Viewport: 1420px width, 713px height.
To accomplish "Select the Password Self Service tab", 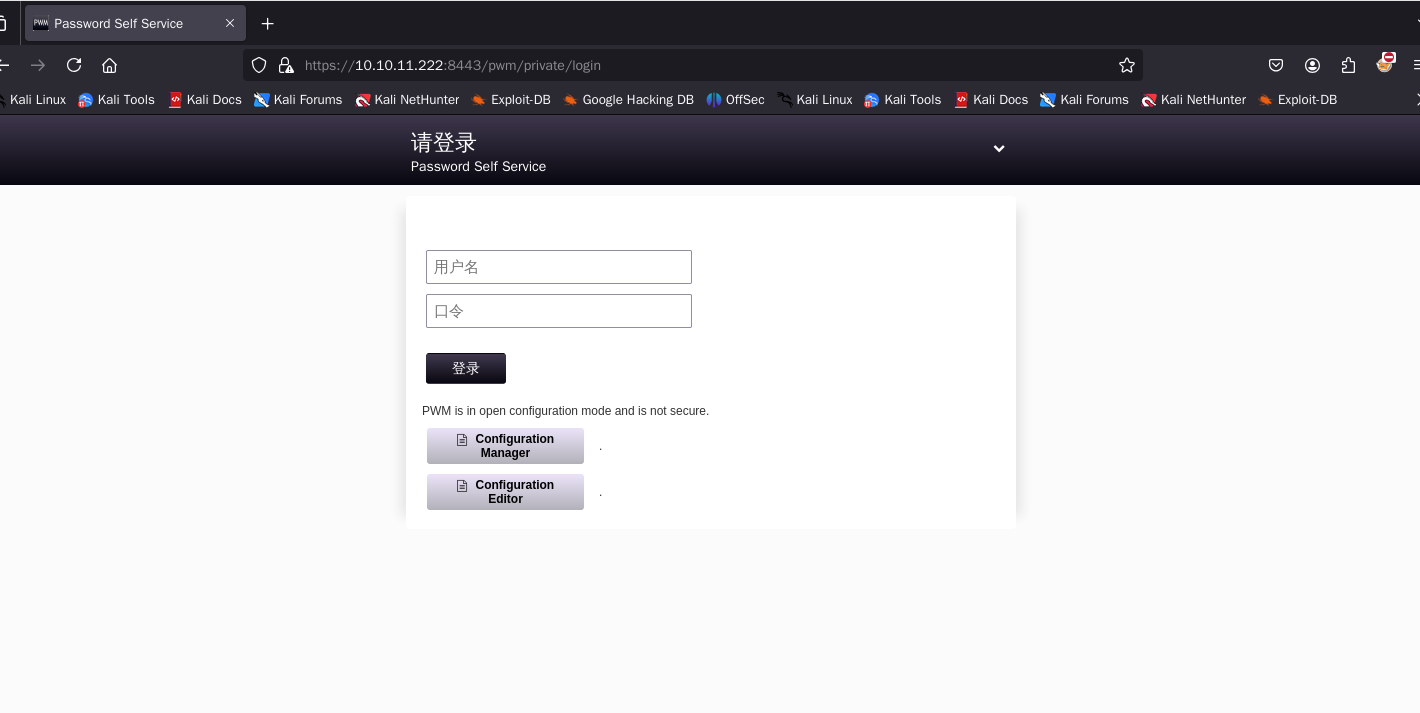I will (x=135, y=23).
